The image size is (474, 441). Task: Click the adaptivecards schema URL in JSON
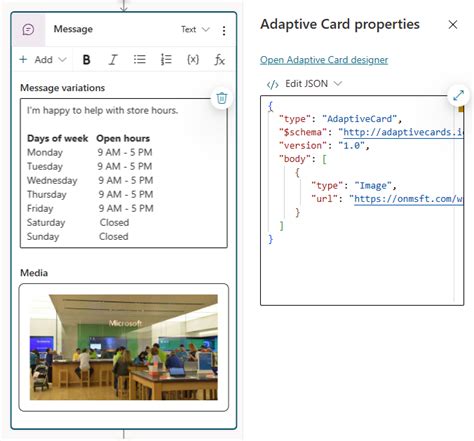tap(403, 132)
